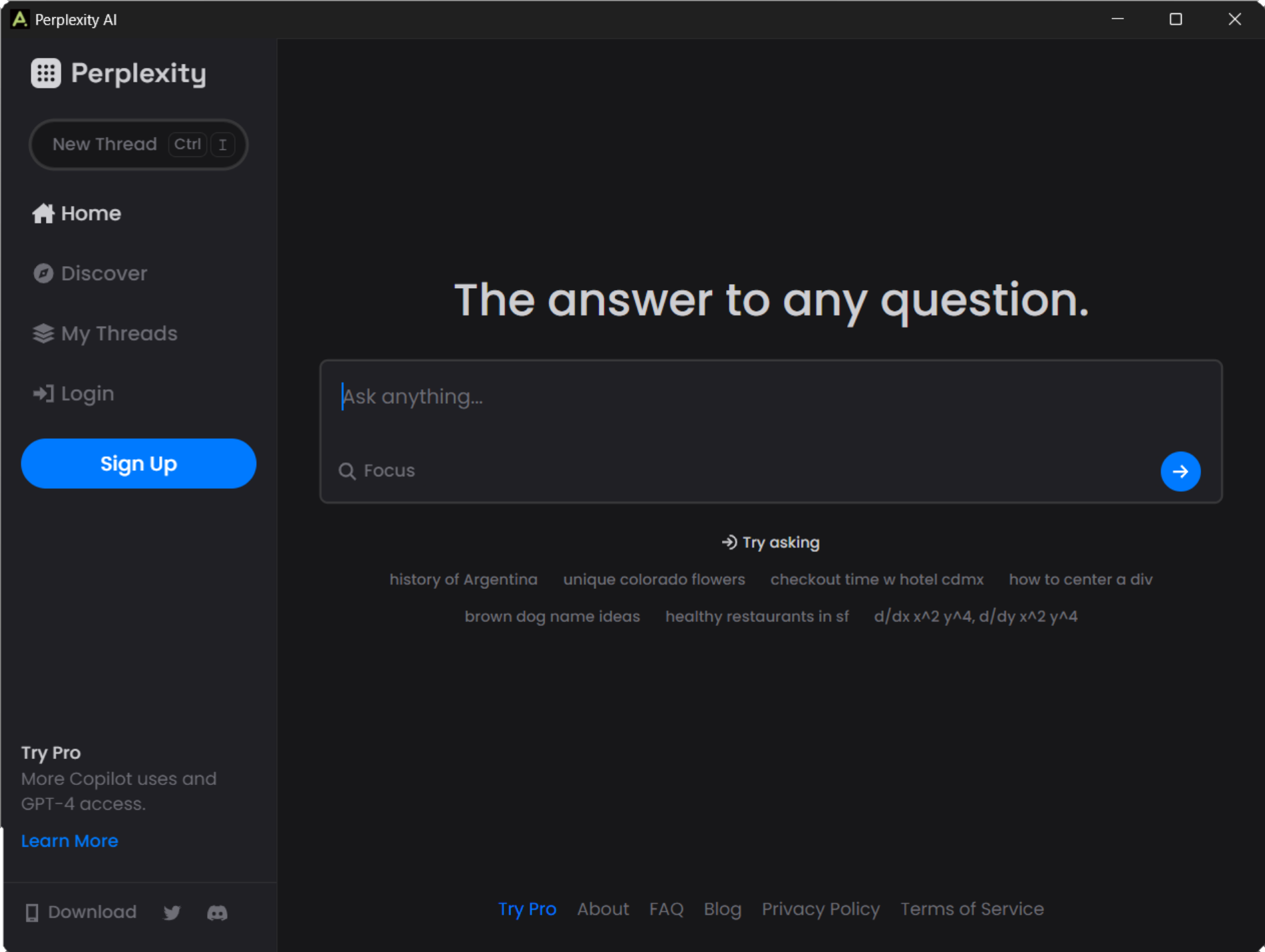Go to the Discover section

90,273
